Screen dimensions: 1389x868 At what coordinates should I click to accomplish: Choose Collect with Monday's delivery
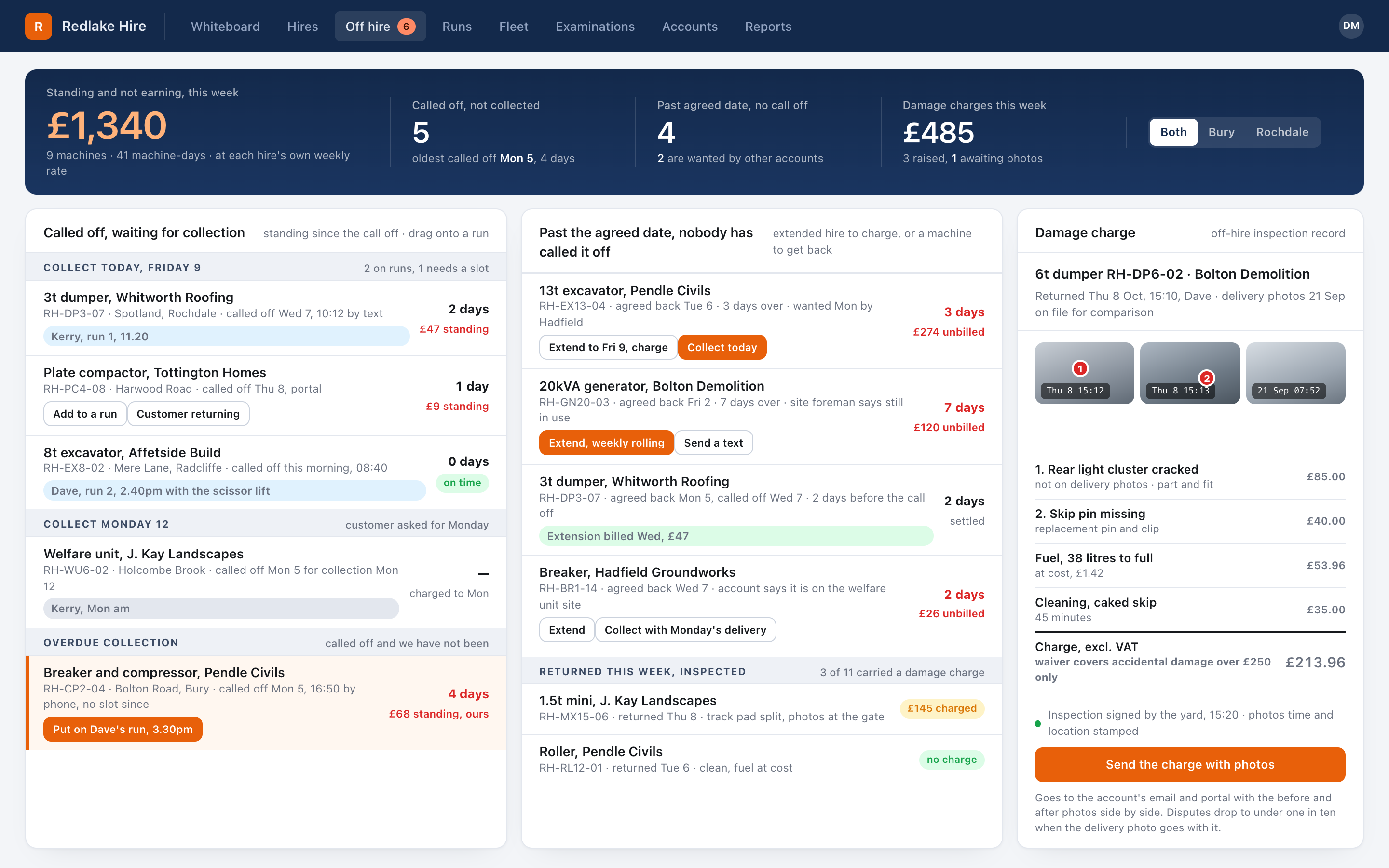[685, 630]
